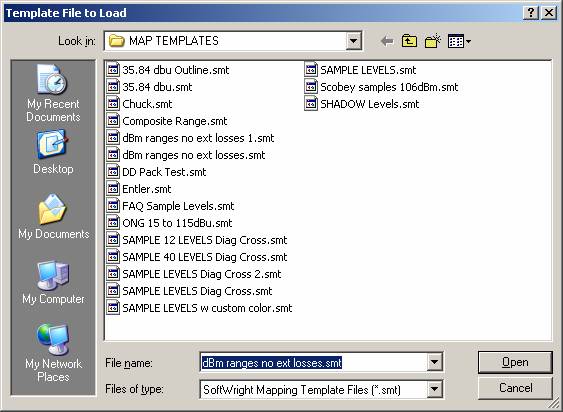Viewport: 563px width, 412px height.
Task: Click the Open button
Action: point(515,362)
